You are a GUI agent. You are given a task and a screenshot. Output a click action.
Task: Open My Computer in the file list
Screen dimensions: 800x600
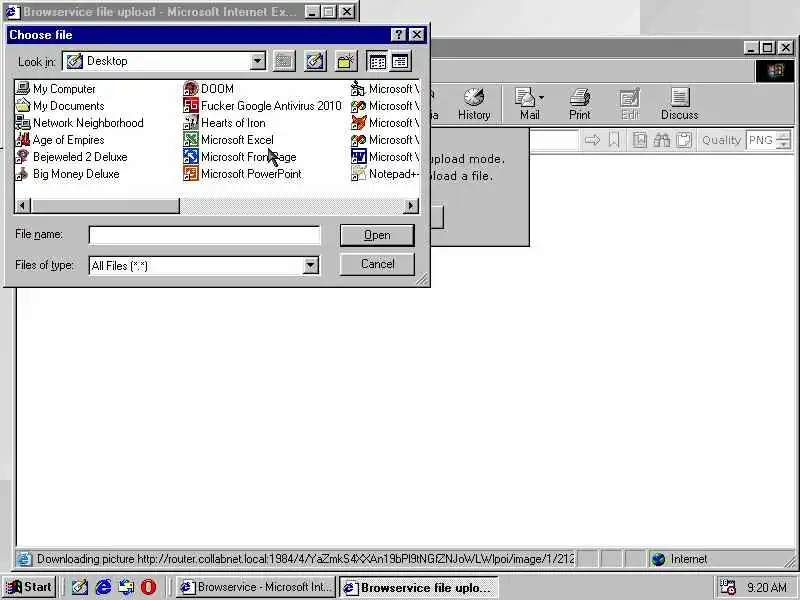56,89
